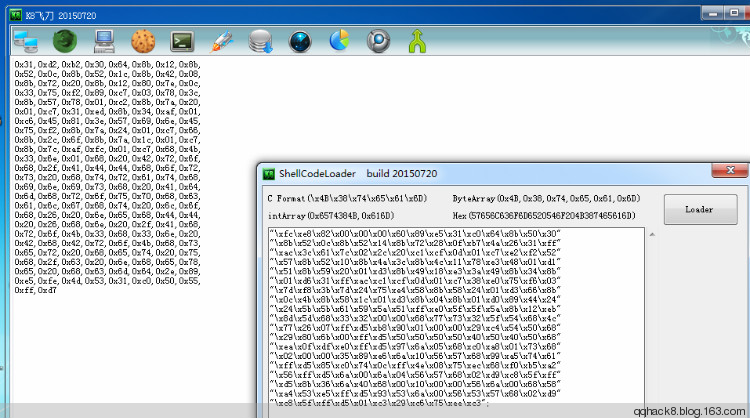Click the ShellCodeLoader window title icon
This screenshot has width=750, height=418.
tap(269, 174)
